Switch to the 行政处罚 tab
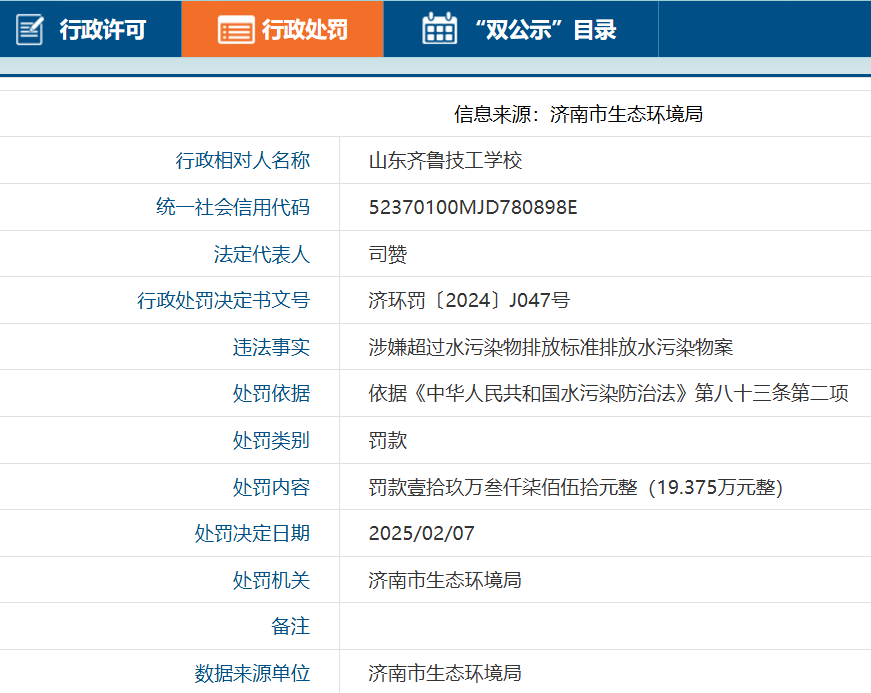 282,29
